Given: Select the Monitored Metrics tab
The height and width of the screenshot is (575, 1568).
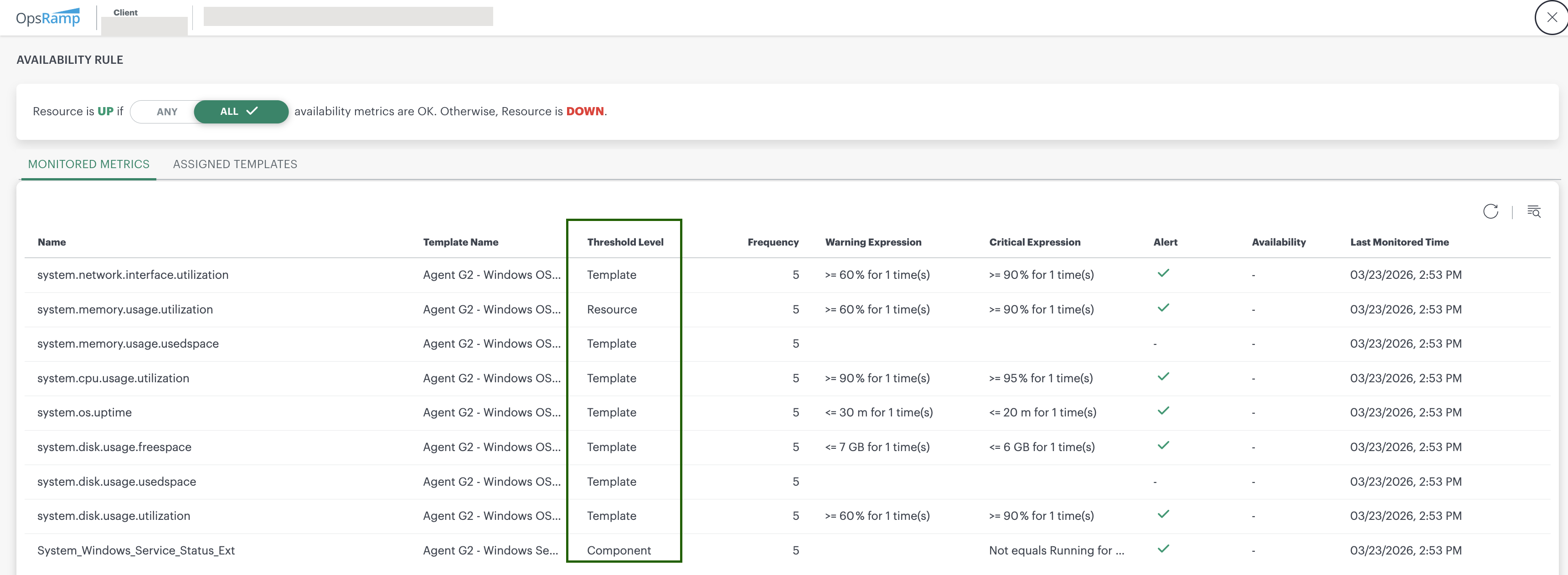Looking at the screenshot, I should [89, 164].
